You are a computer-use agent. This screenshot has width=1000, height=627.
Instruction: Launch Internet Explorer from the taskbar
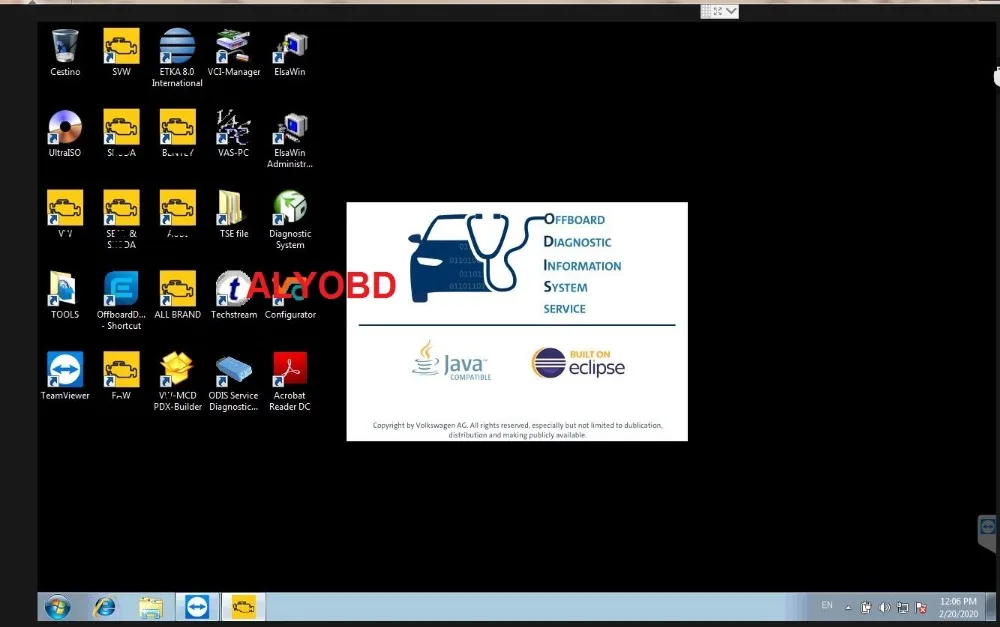105,607
